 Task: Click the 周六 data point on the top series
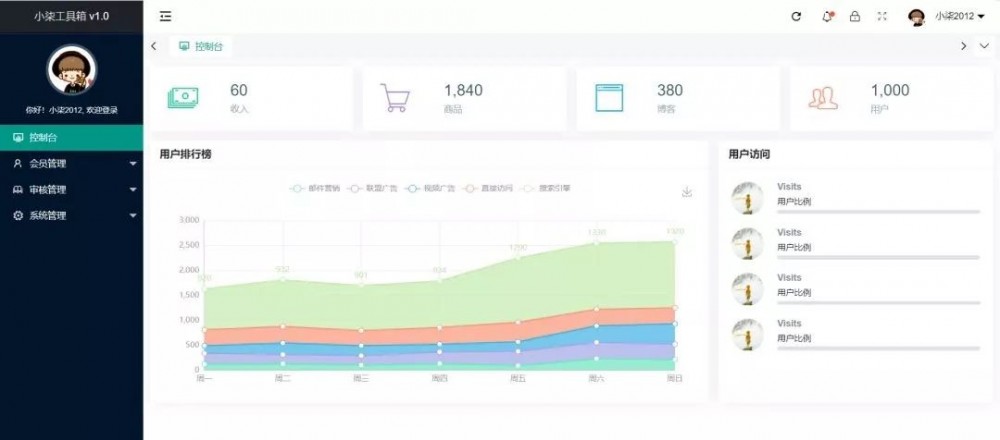click(x=596, y=243)
